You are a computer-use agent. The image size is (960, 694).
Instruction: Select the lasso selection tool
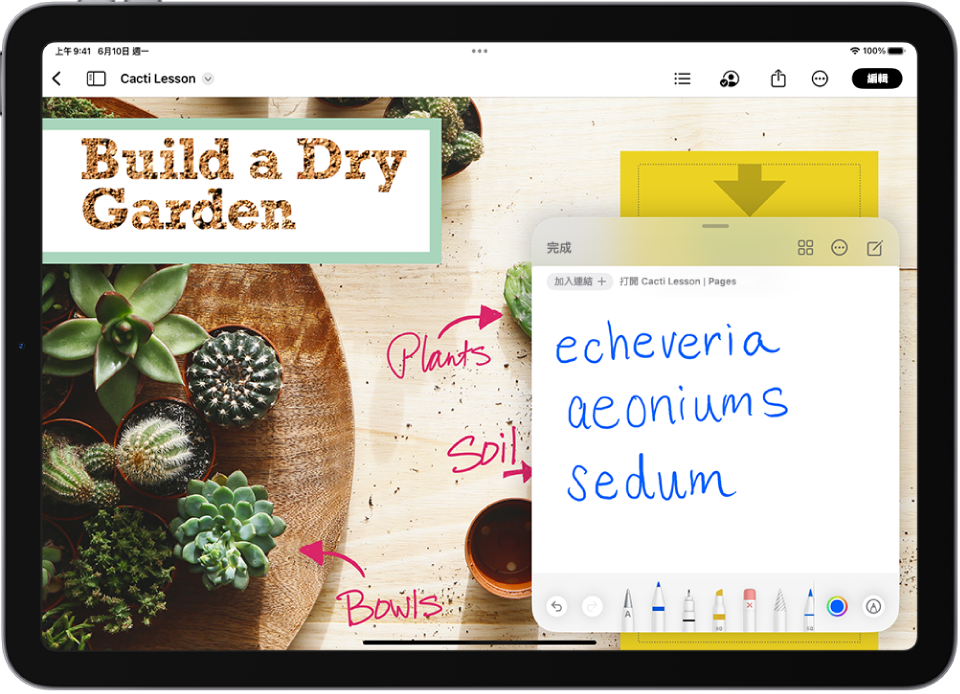click(x=779, y=609)
